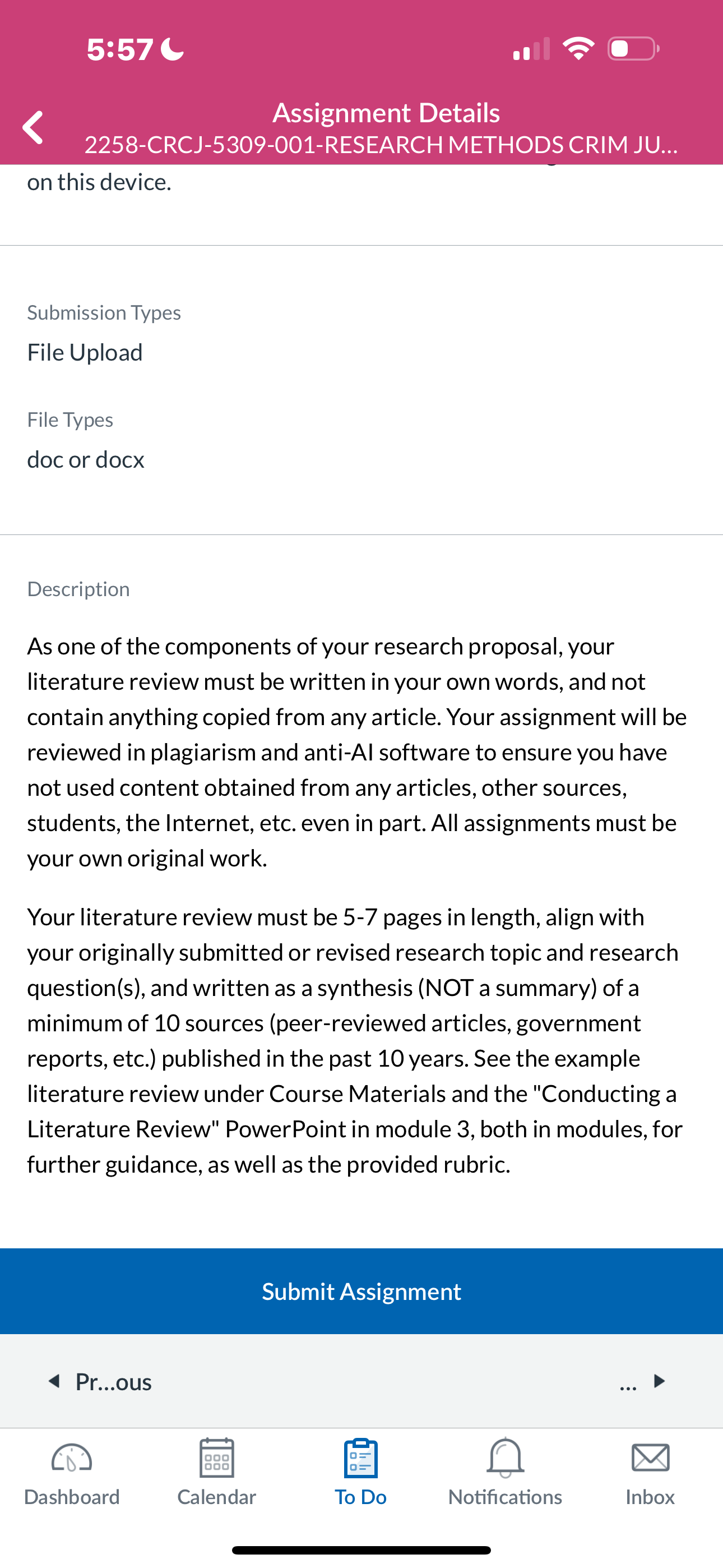Tap the File Upload submission type

[85, 352]
